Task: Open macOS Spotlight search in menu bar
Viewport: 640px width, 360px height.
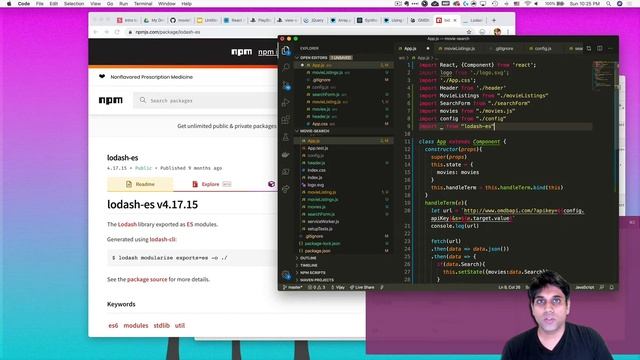Action: [x=609, y=4]
